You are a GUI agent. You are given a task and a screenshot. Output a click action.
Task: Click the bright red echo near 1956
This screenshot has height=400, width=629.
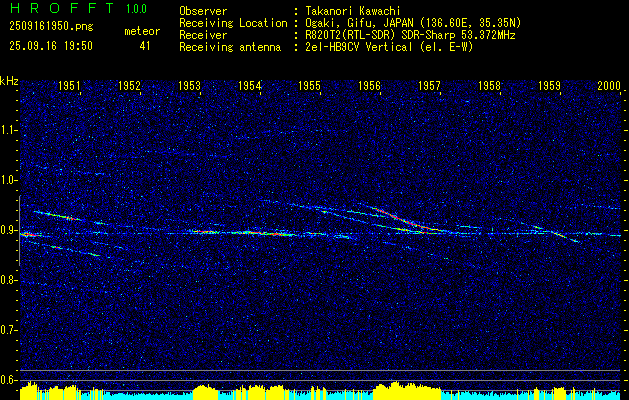pos(403,220)
